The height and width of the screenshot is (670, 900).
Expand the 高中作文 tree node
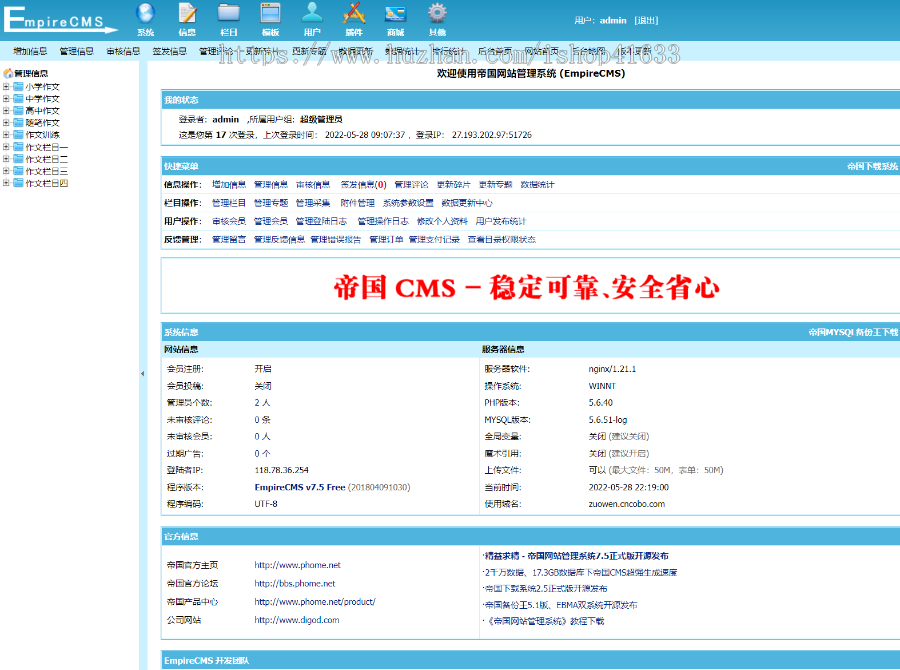click(x=6, y=111)
